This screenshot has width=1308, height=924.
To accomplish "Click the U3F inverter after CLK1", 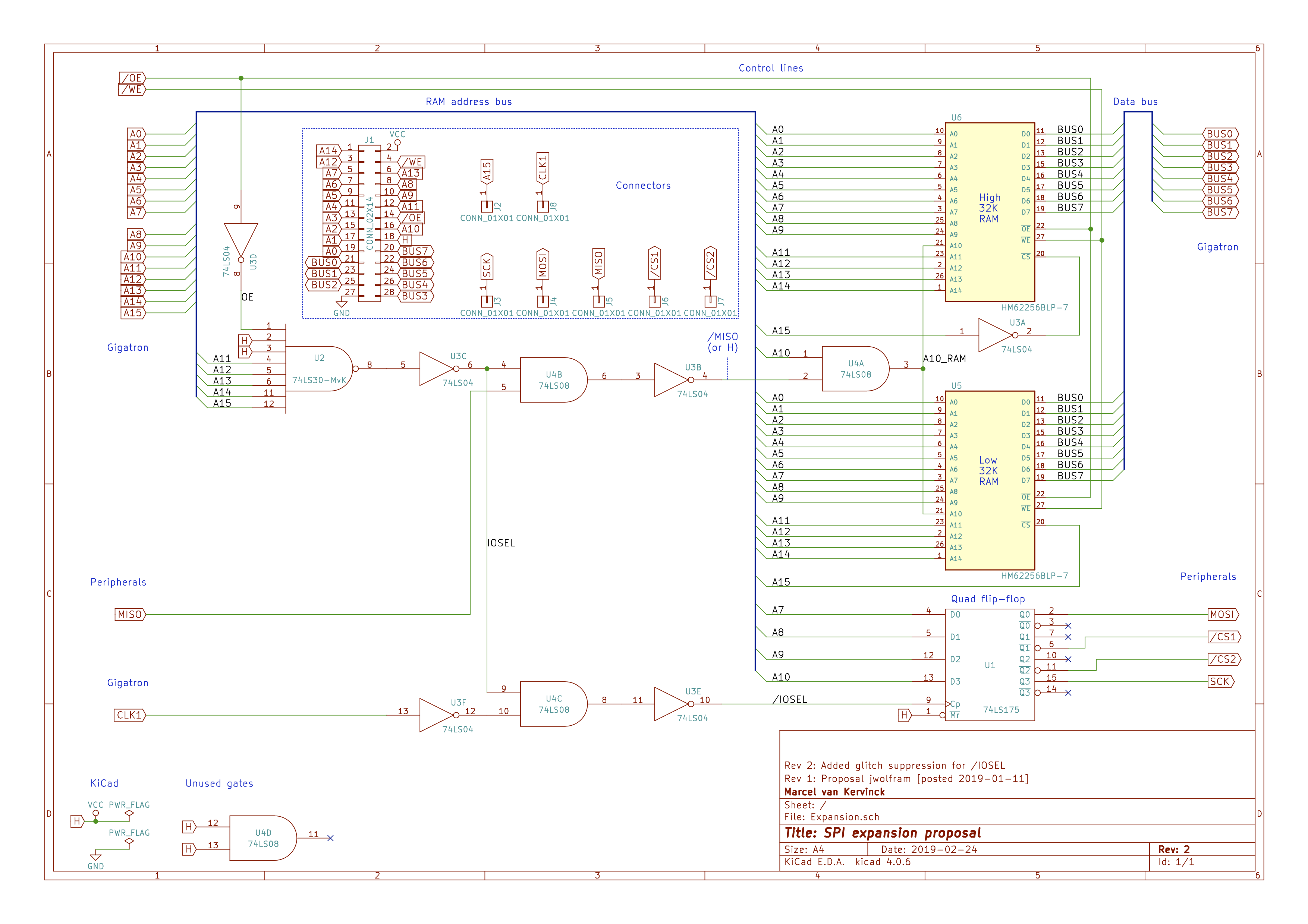I will (x=438, y=715).
